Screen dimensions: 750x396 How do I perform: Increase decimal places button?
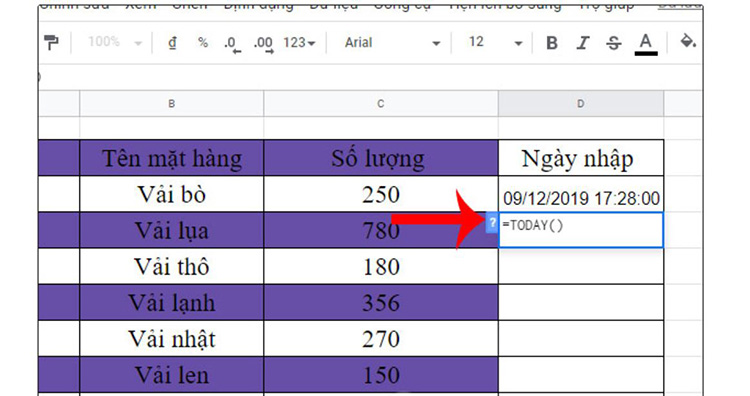pos(264,44)
